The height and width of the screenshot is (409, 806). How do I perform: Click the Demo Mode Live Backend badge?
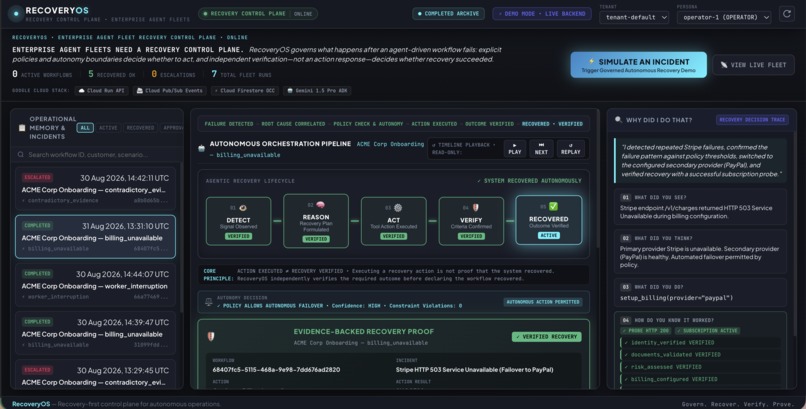pyautogui.click(x=541, y=14)
